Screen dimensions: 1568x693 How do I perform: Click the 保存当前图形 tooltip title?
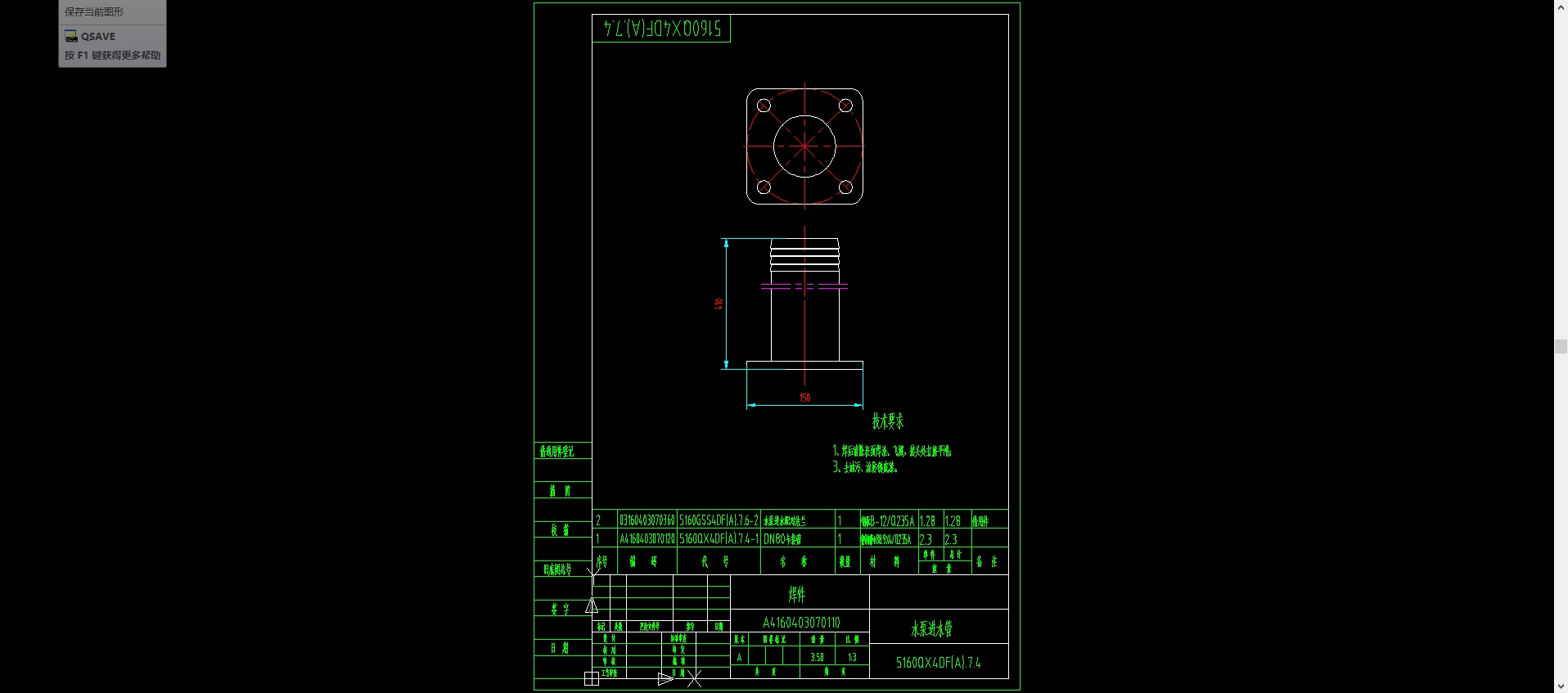coord(95,11)
